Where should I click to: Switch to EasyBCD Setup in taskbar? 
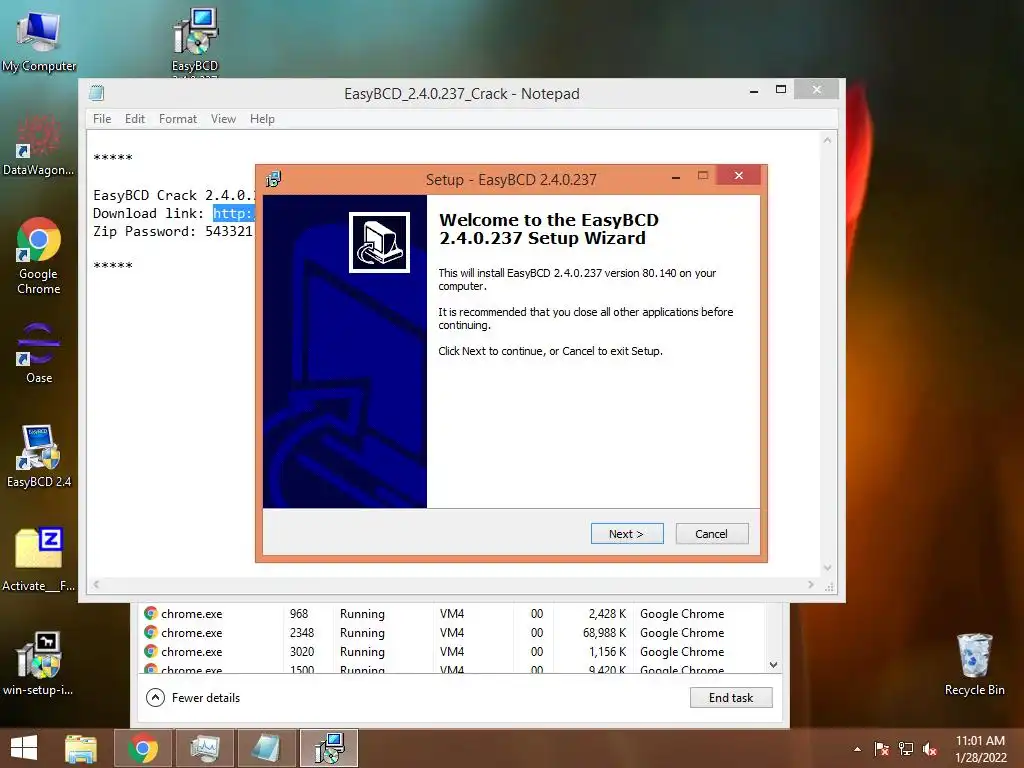329,748
